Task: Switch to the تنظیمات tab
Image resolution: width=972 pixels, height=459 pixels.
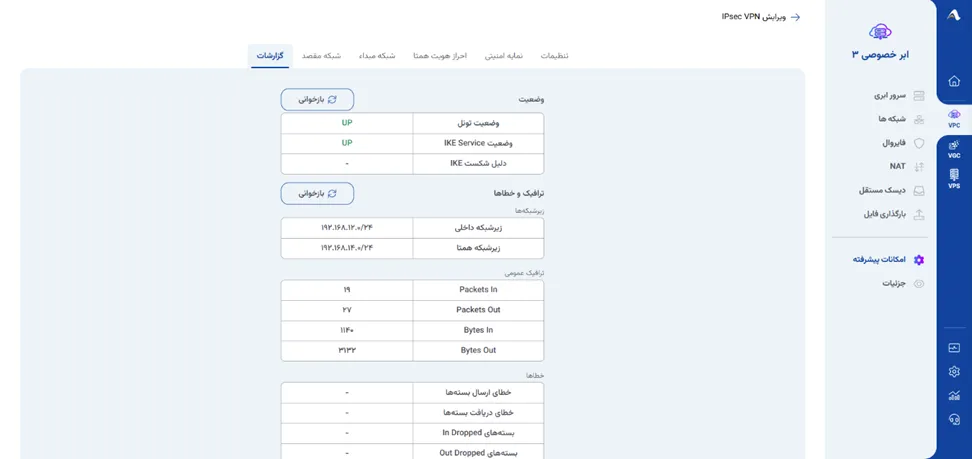Action: [554, 56]
